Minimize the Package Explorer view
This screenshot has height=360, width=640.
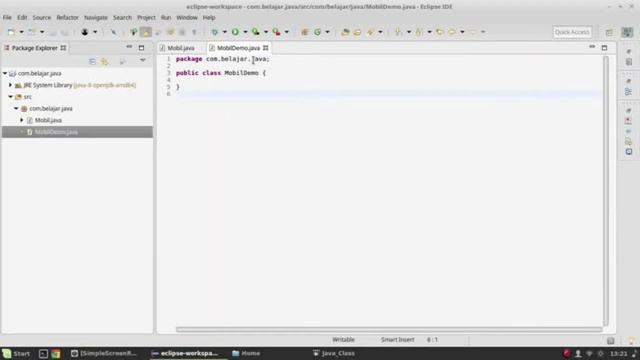(129, 47)
